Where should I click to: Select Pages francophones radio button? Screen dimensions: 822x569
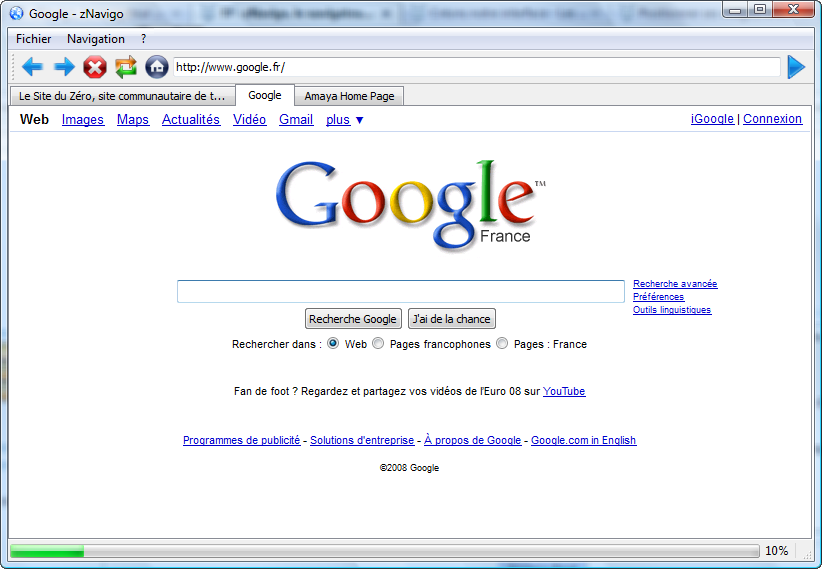pos(378,343)
